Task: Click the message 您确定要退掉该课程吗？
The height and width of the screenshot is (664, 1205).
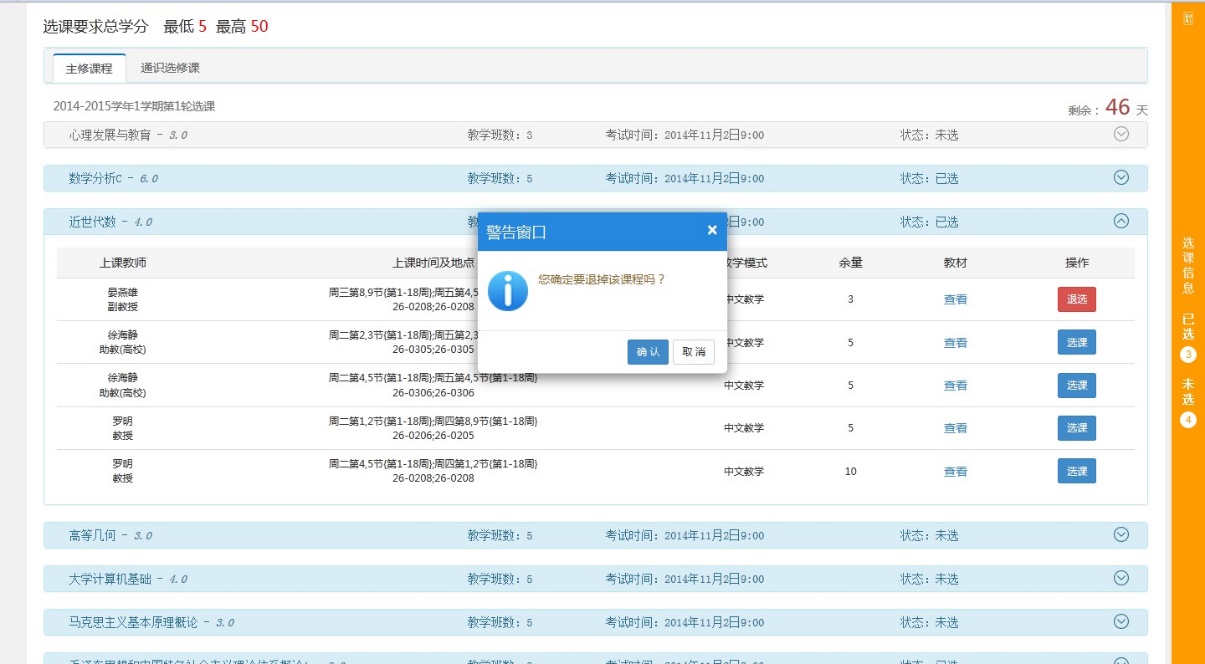Action: 602,279
